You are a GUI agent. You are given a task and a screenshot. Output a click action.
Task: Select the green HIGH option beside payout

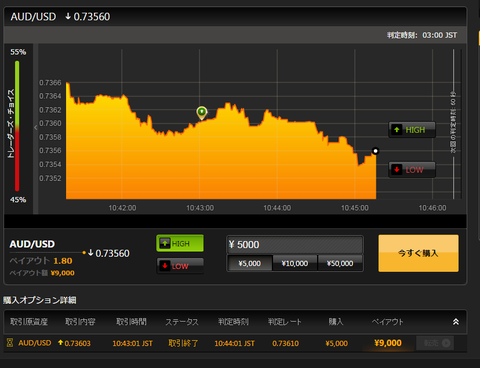[x=180, y=243]
